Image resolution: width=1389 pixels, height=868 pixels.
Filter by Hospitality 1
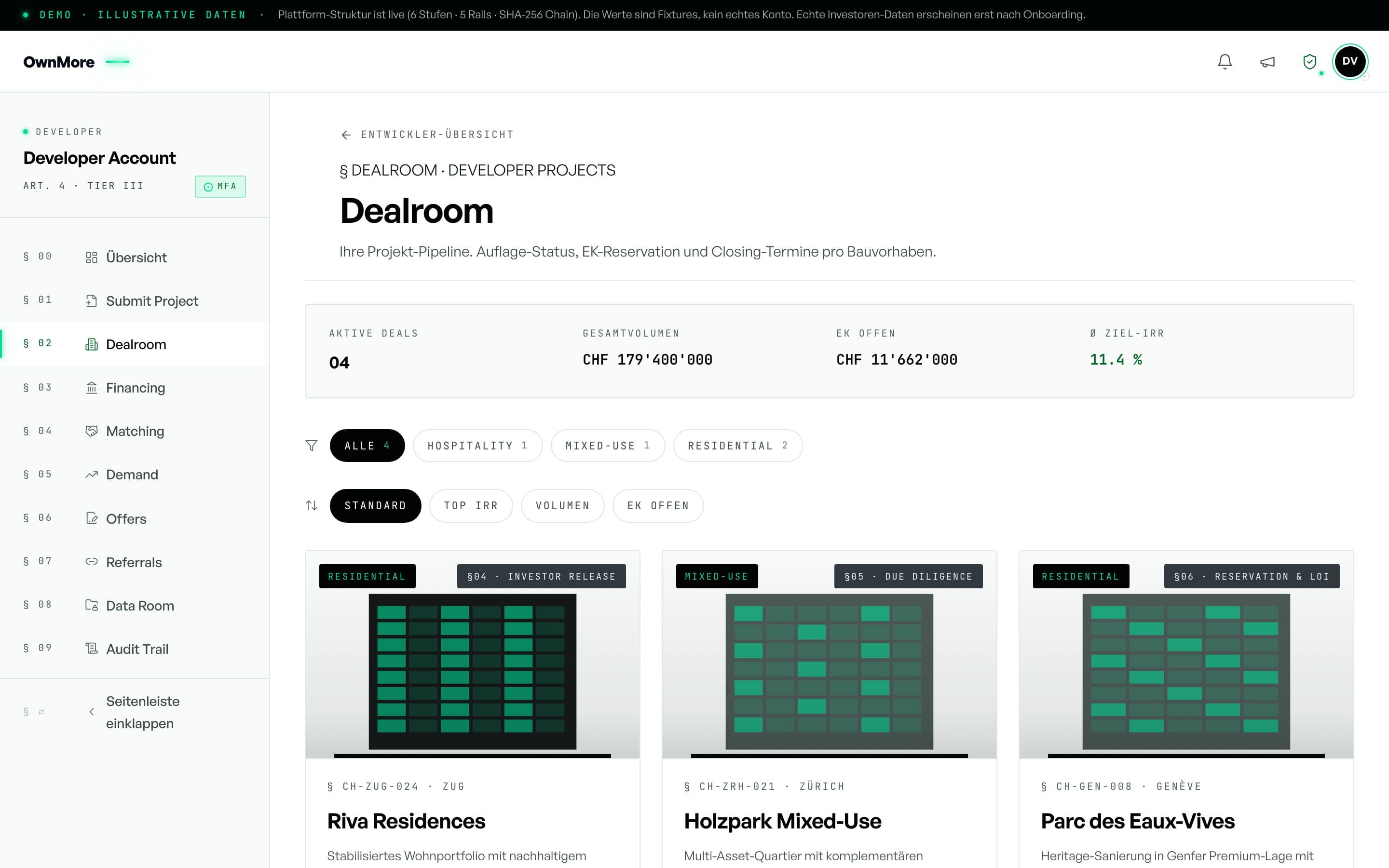coord(477,446)
